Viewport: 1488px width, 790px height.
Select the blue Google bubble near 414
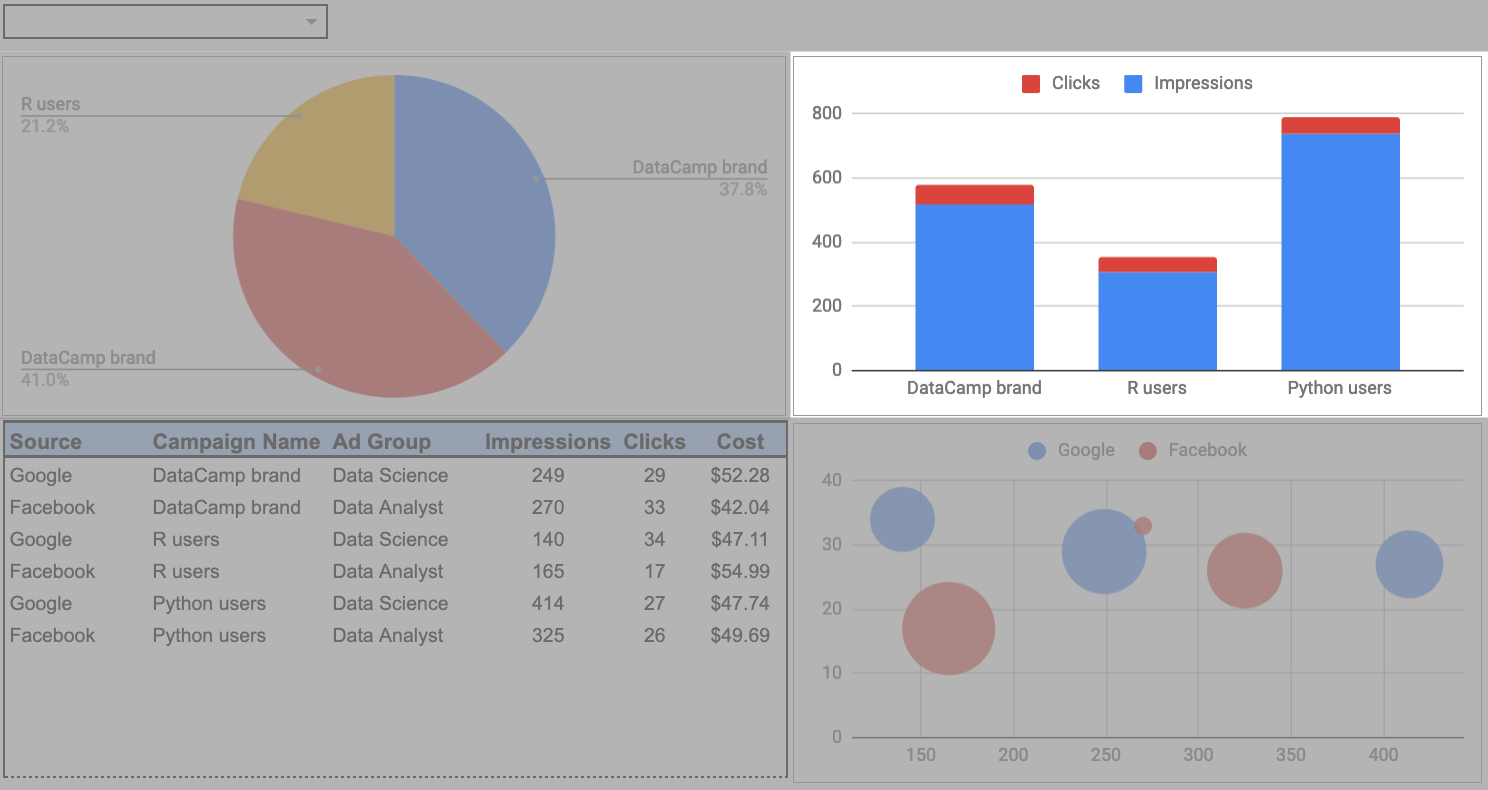click(1409, 564)
